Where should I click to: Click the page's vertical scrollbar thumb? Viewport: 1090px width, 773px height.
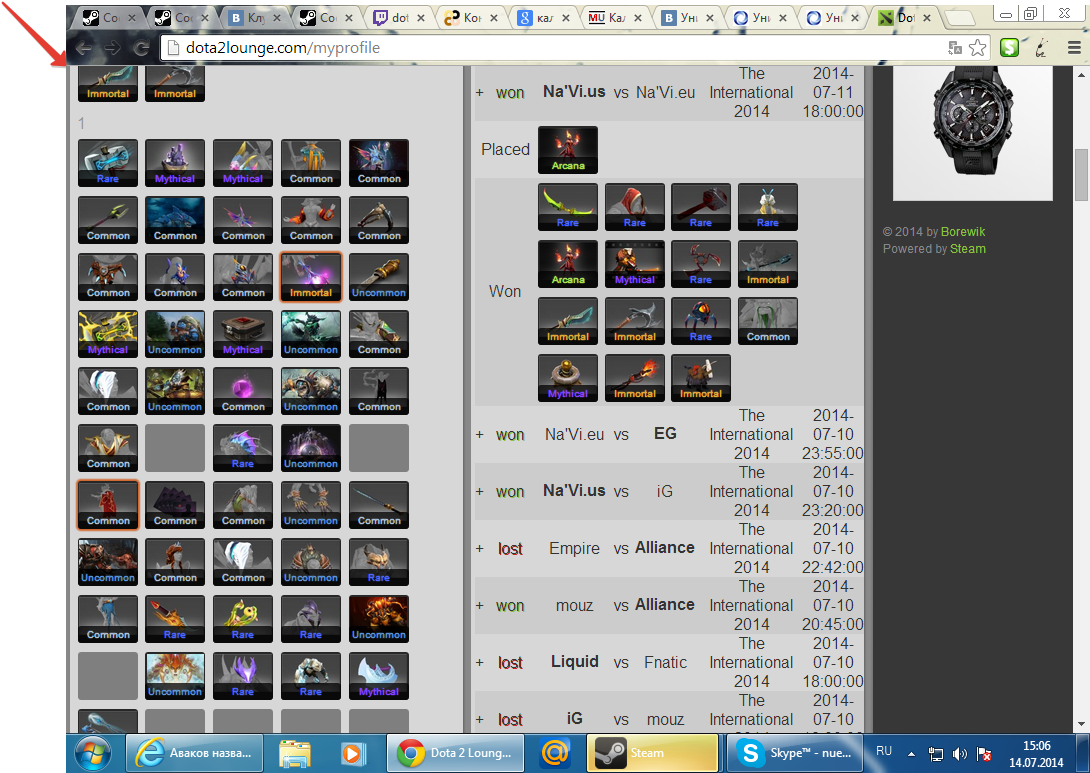(1081, 174)
